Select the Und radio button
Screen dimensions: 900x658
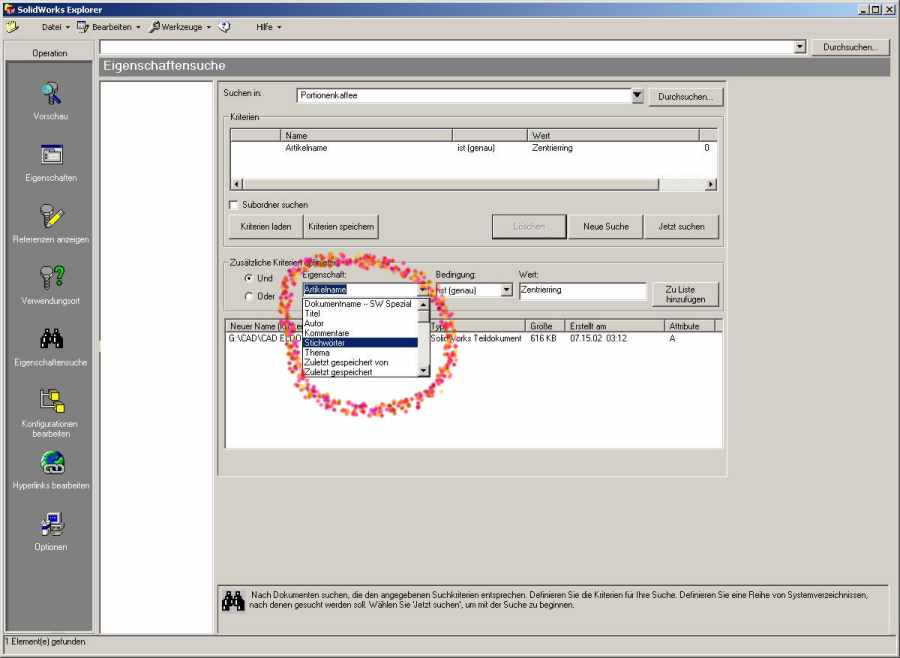coord(249,278)
